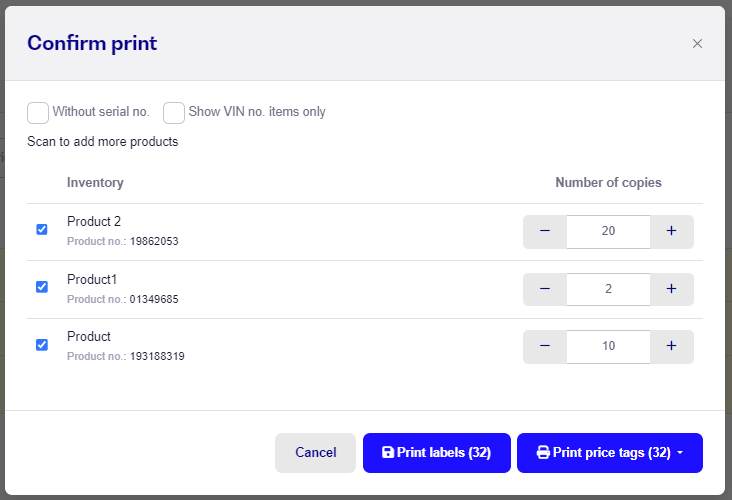Screen dimensions: 732x500
Task: Edit copies field showing 10
Action: (x=608, y=346)
